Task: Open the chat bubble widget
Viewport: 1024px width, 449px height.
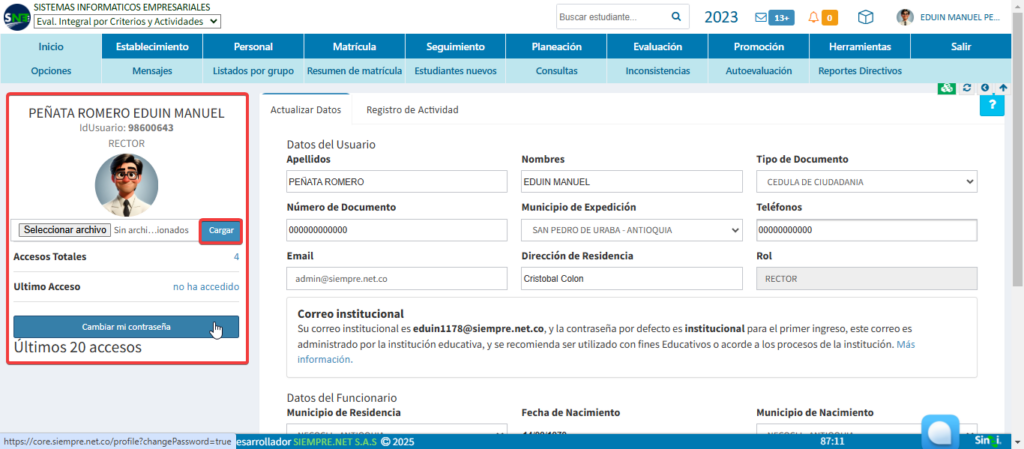Action: pos(940,432)
